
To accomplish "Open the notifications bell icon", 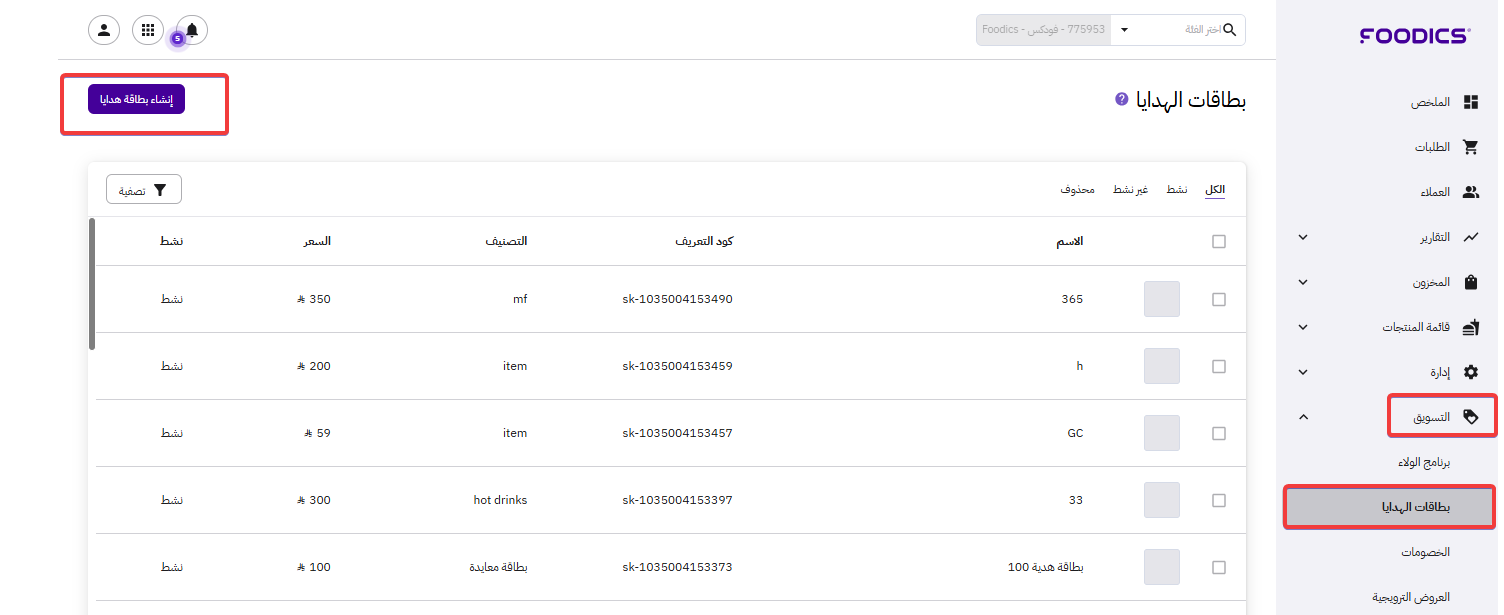I will click(x=192, y=30).
